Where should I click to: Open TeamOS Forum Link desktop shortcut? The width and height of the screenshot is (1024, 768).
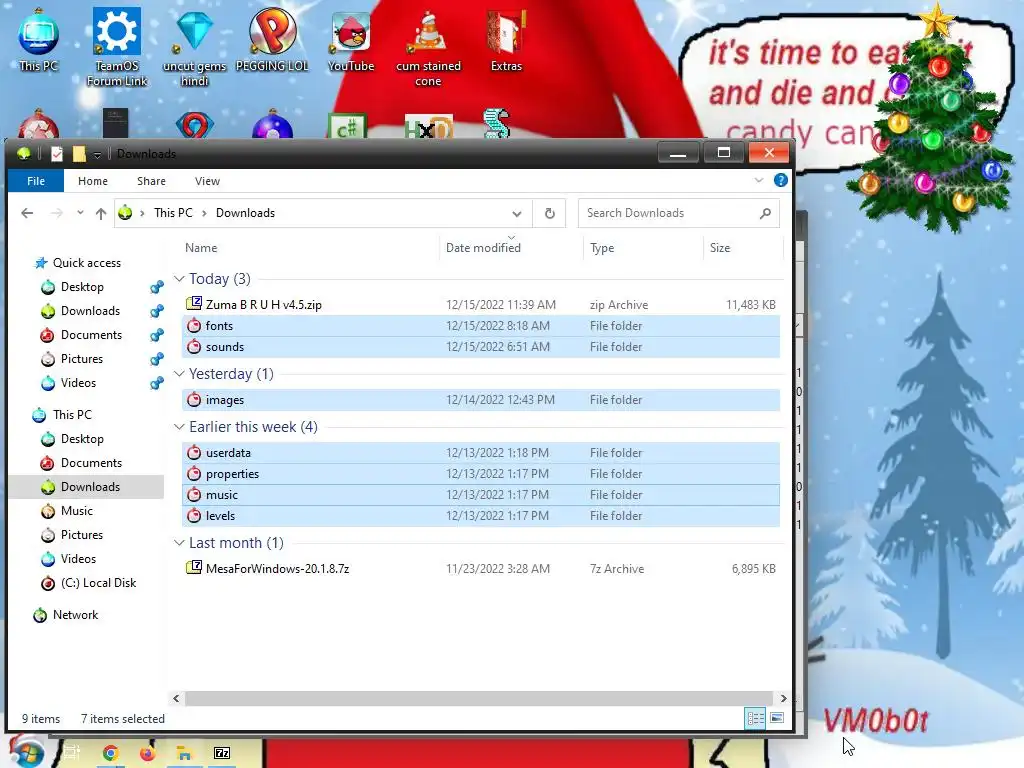pyautogui.click(x=117, y=47)
